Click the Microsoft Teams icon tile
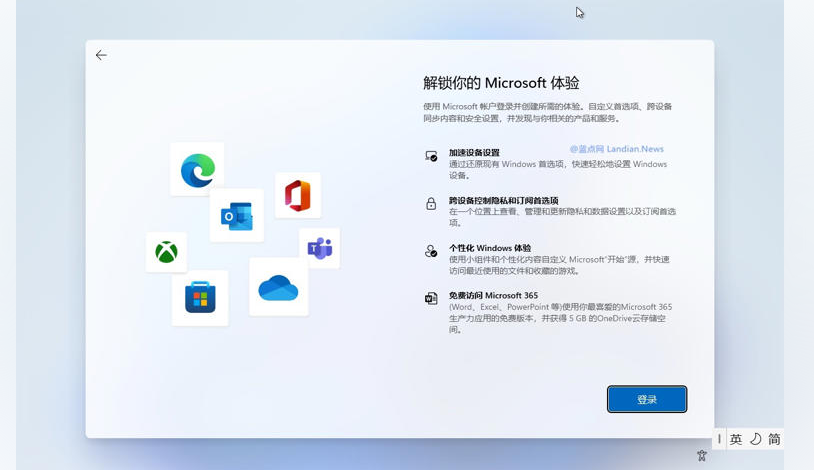 [x=319, y=248]
